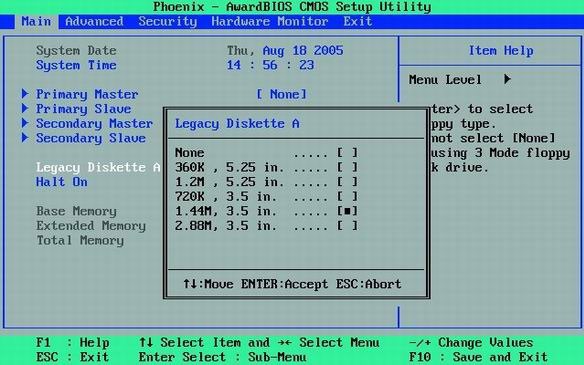Click the Menu Level arrow indicator
The width and height of the screenshot is (584, 365).
(507, 79)
